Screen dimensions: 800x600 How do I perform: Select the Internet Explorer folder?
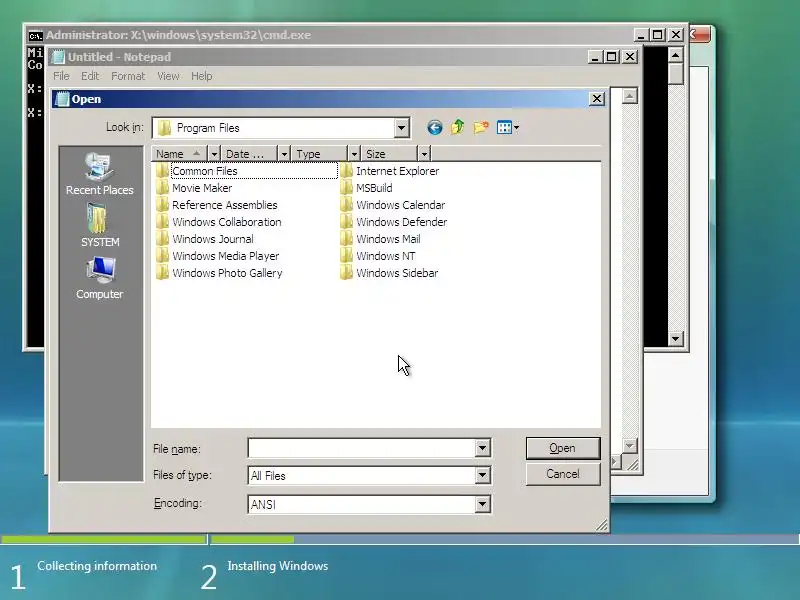click(389, 171)
